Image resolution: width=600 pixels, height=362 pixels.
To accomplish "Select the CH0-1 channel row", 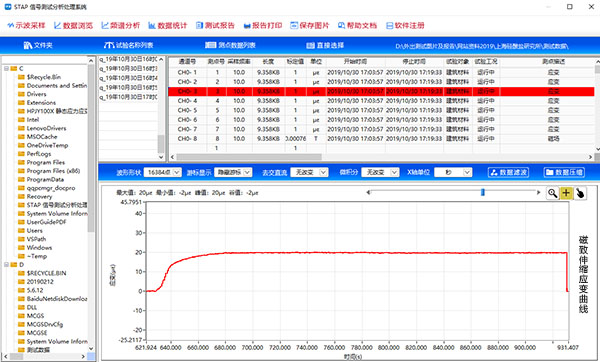I will click(x=382, y=72).
